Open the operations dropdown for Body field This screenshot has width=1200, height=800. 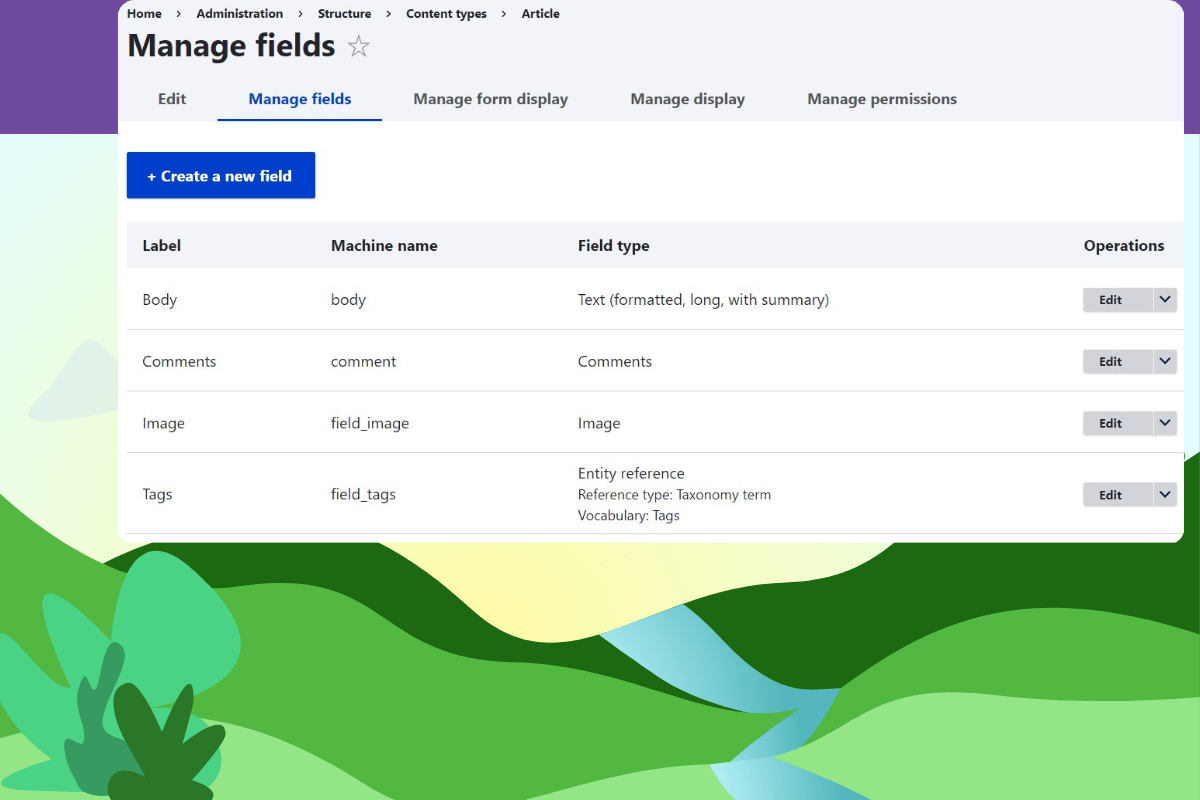(x=1164, y=299)
